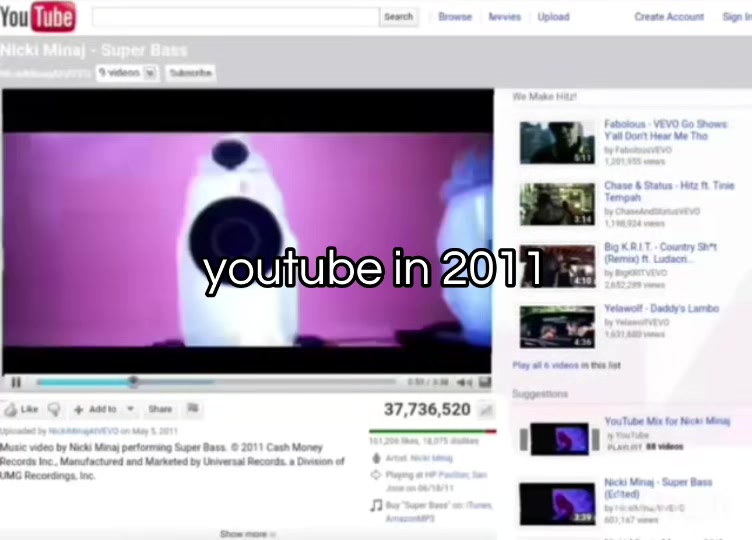Viewport: 752px width, 540px height.
Task: Click Yelawolf - Daddy's Lambo title
Action: click(661, 308)
